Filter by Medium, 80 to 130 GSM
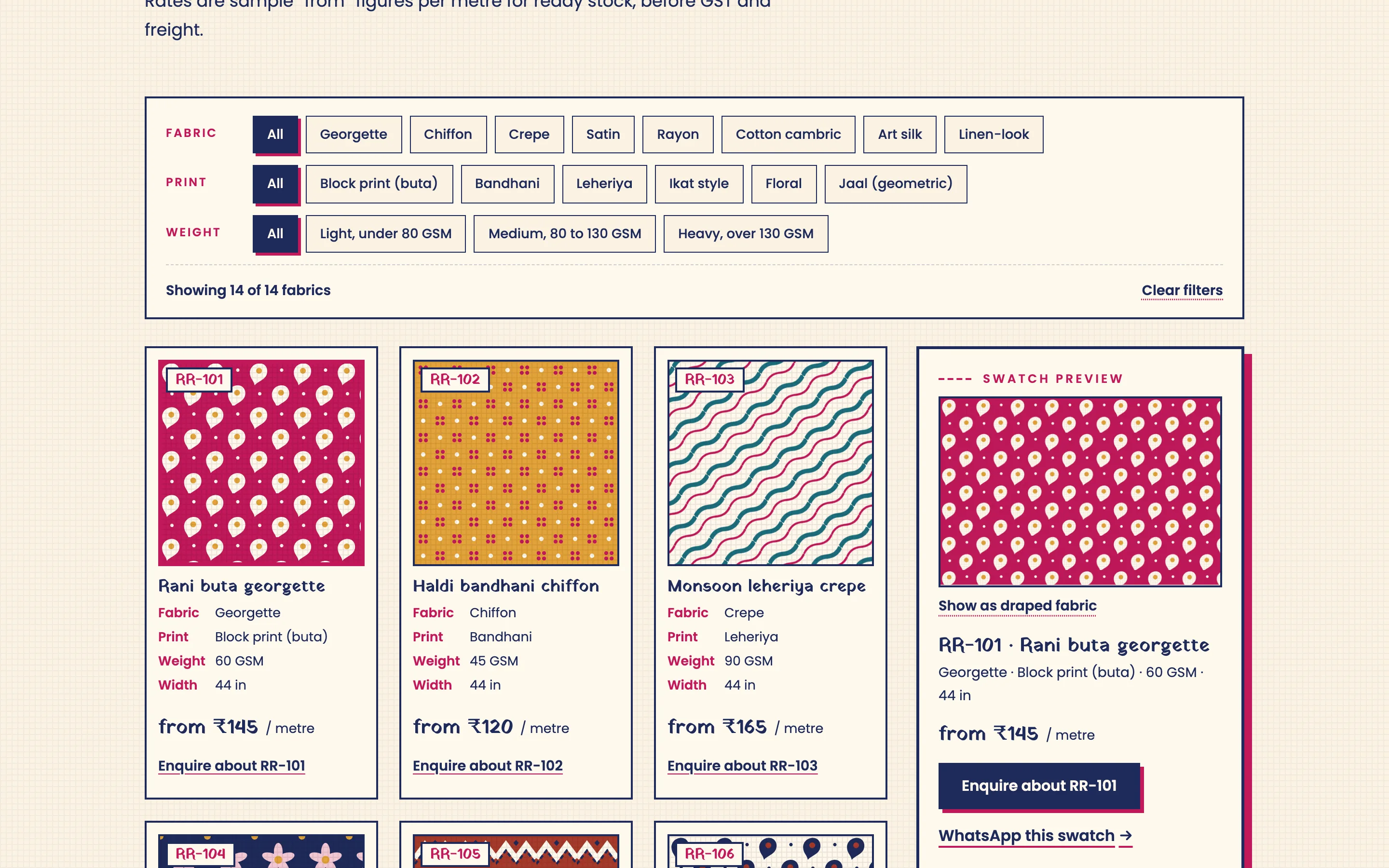The width and height of the screenshot is (1389, 868). tap(564, 234)
